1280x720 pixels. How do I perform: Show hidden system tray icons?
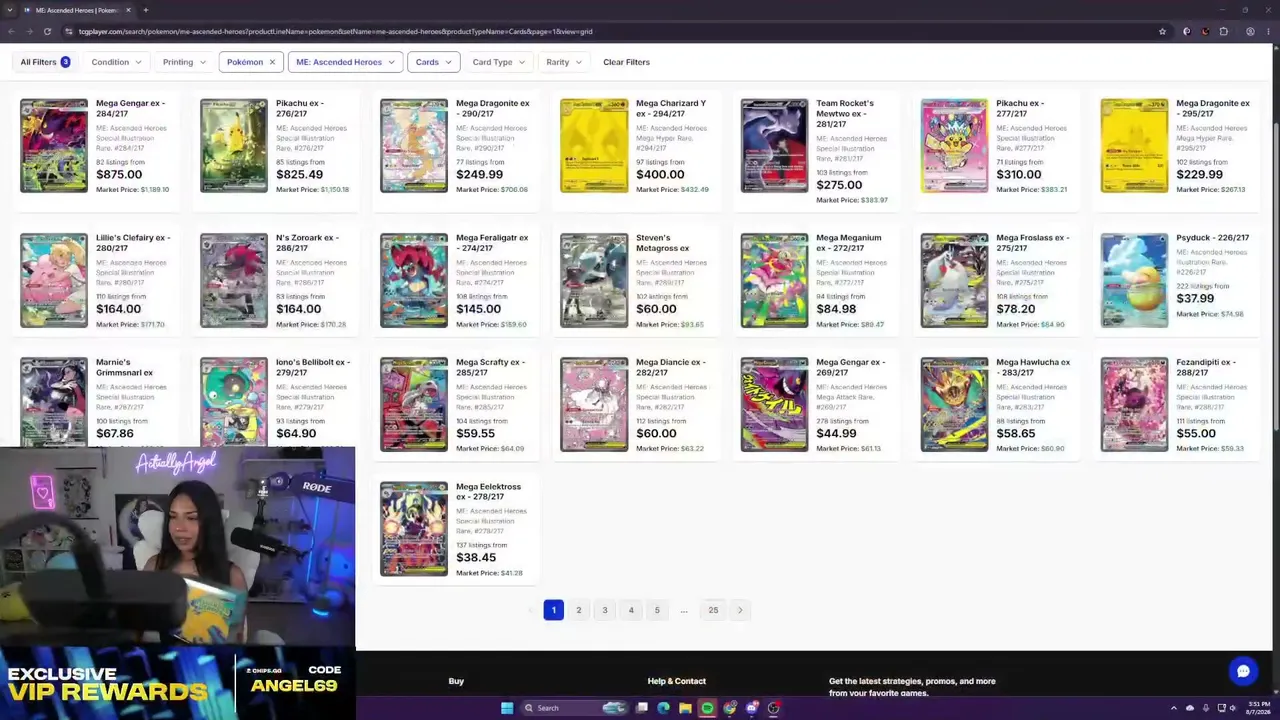pyautogui.click(x=1174, y=708)
